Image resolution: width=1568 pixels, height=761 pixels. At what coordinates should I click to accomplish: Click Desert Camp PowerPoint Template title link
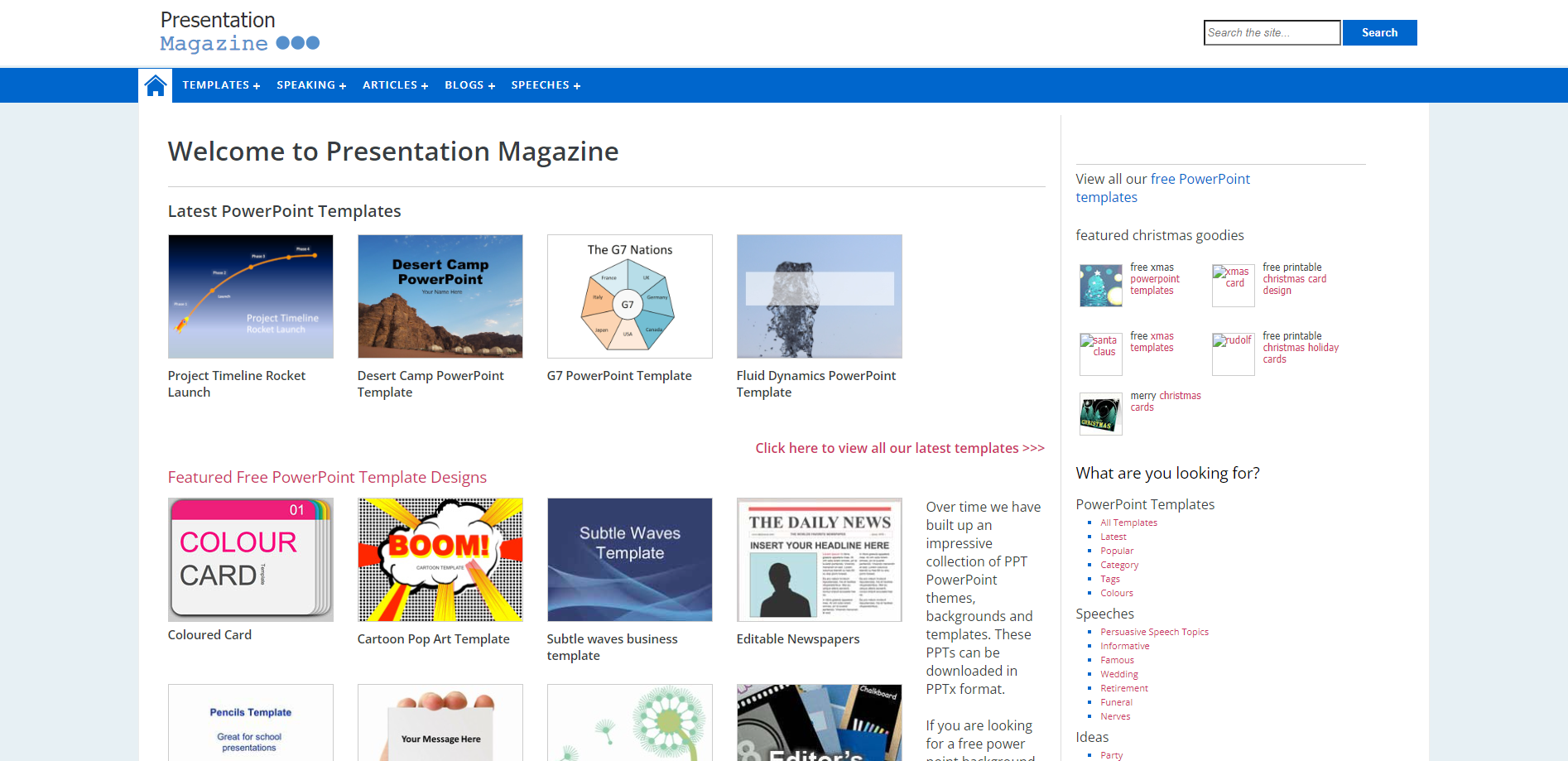click(430, 383)
